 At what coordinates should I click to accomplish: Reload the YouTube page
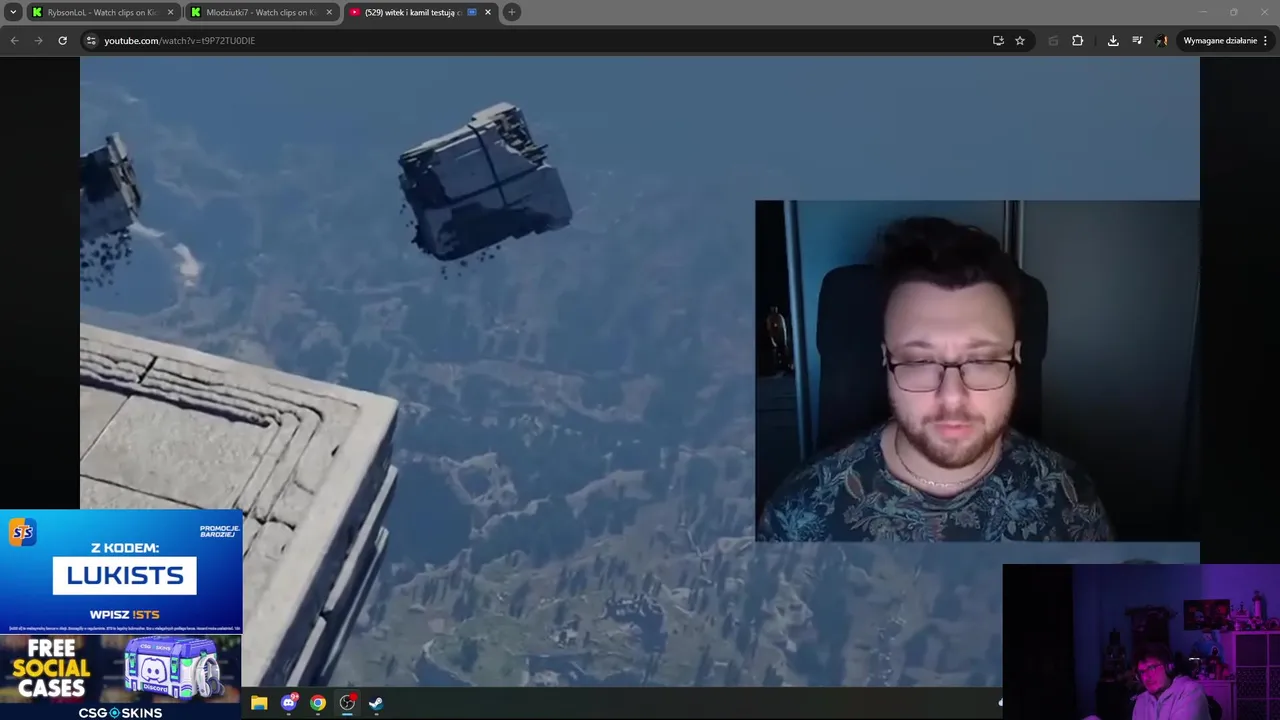coord(62,40)
